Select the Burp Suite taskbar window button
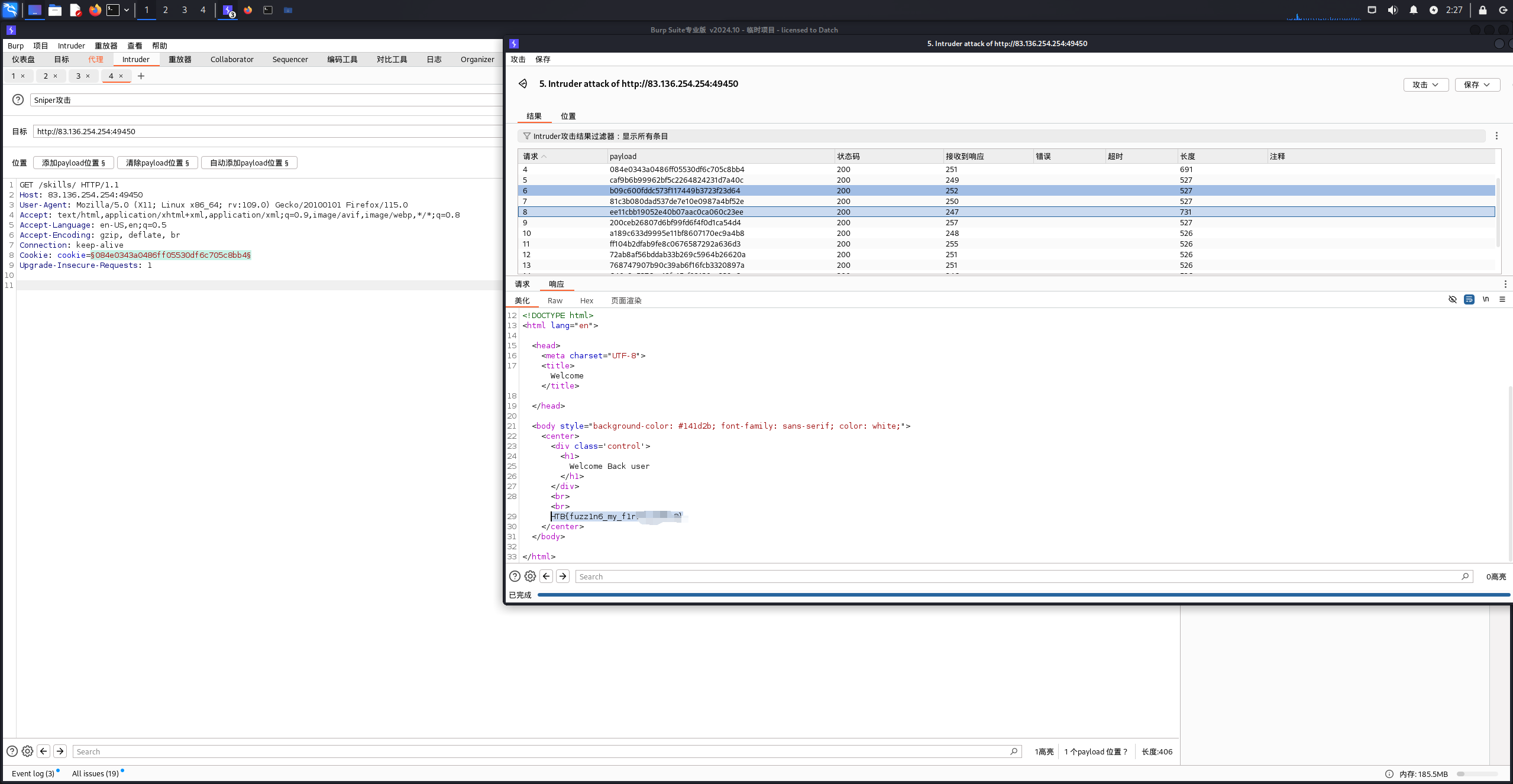This screenshot has height=784, width=1513. [x=228, y=10]
